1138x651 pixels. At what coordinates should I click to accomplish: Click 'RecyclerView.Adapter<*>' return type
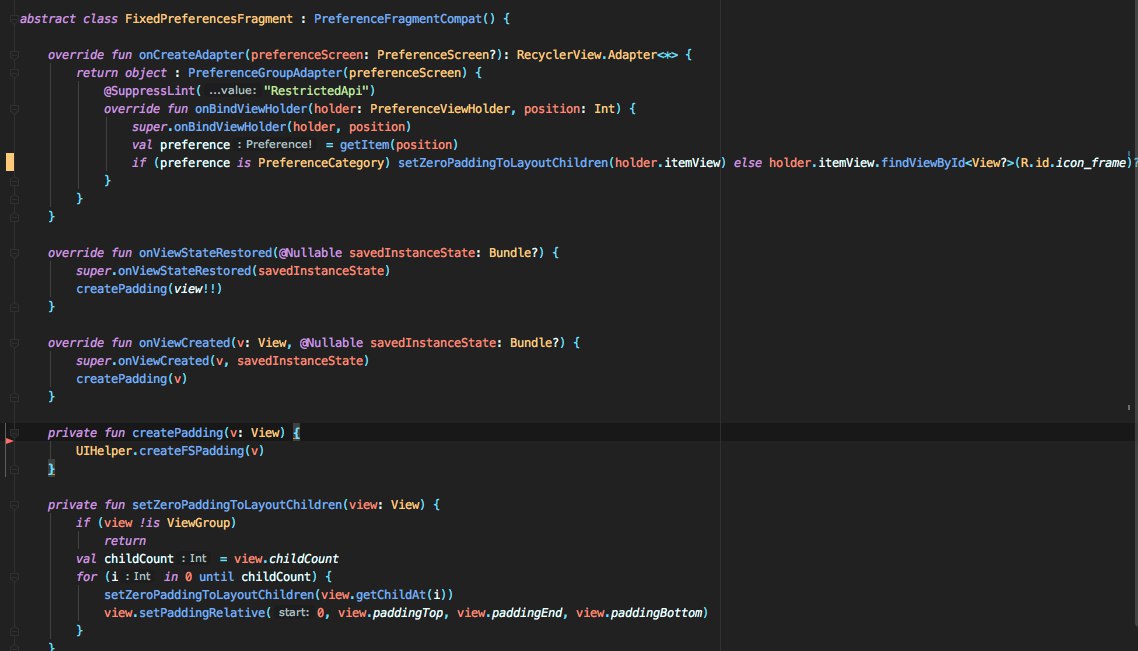(597, 55)
